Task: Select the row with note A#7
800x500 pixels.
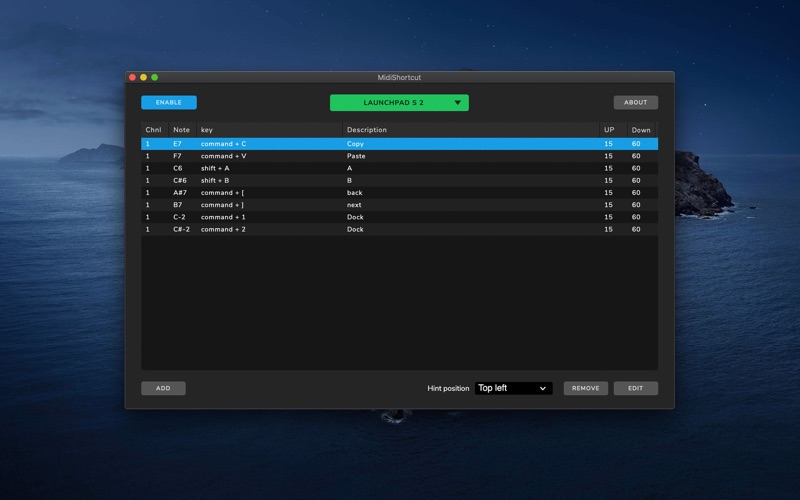Action: pyautogui.click(x=399, y=193)
